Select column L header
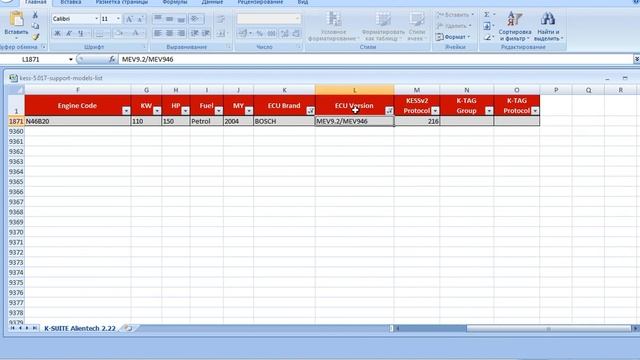Viewport: 640px width, 360px height. (354, 89)
